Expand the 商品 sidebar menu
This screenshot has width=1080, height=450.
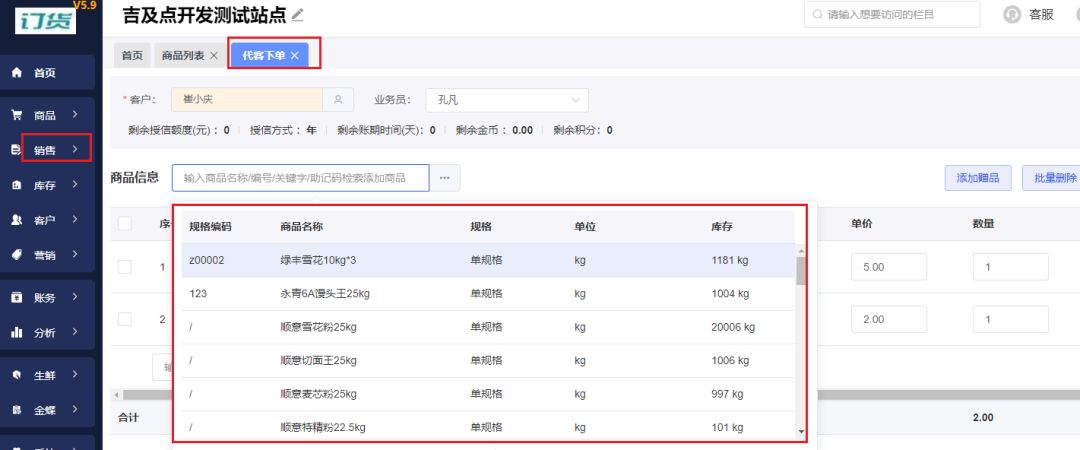(x=74, y=115)
